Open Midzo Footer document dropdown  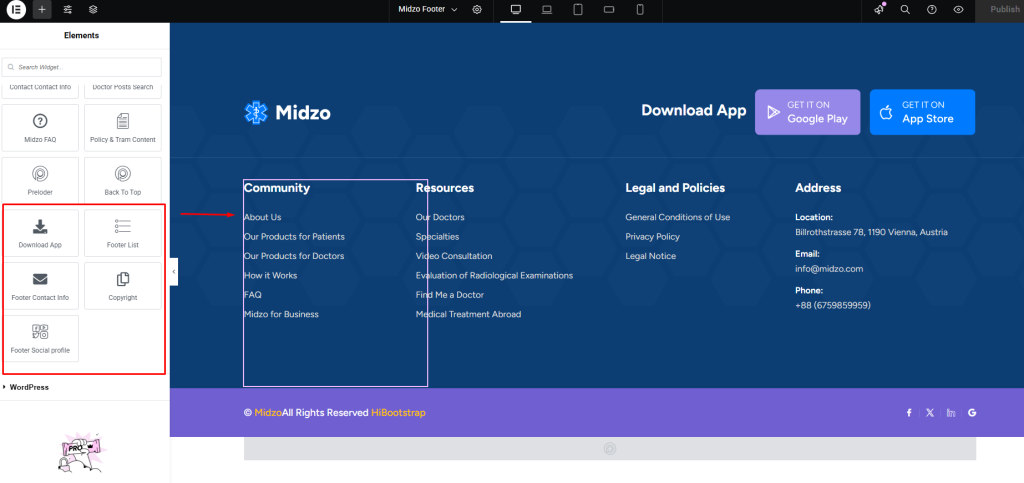point(428,10)
